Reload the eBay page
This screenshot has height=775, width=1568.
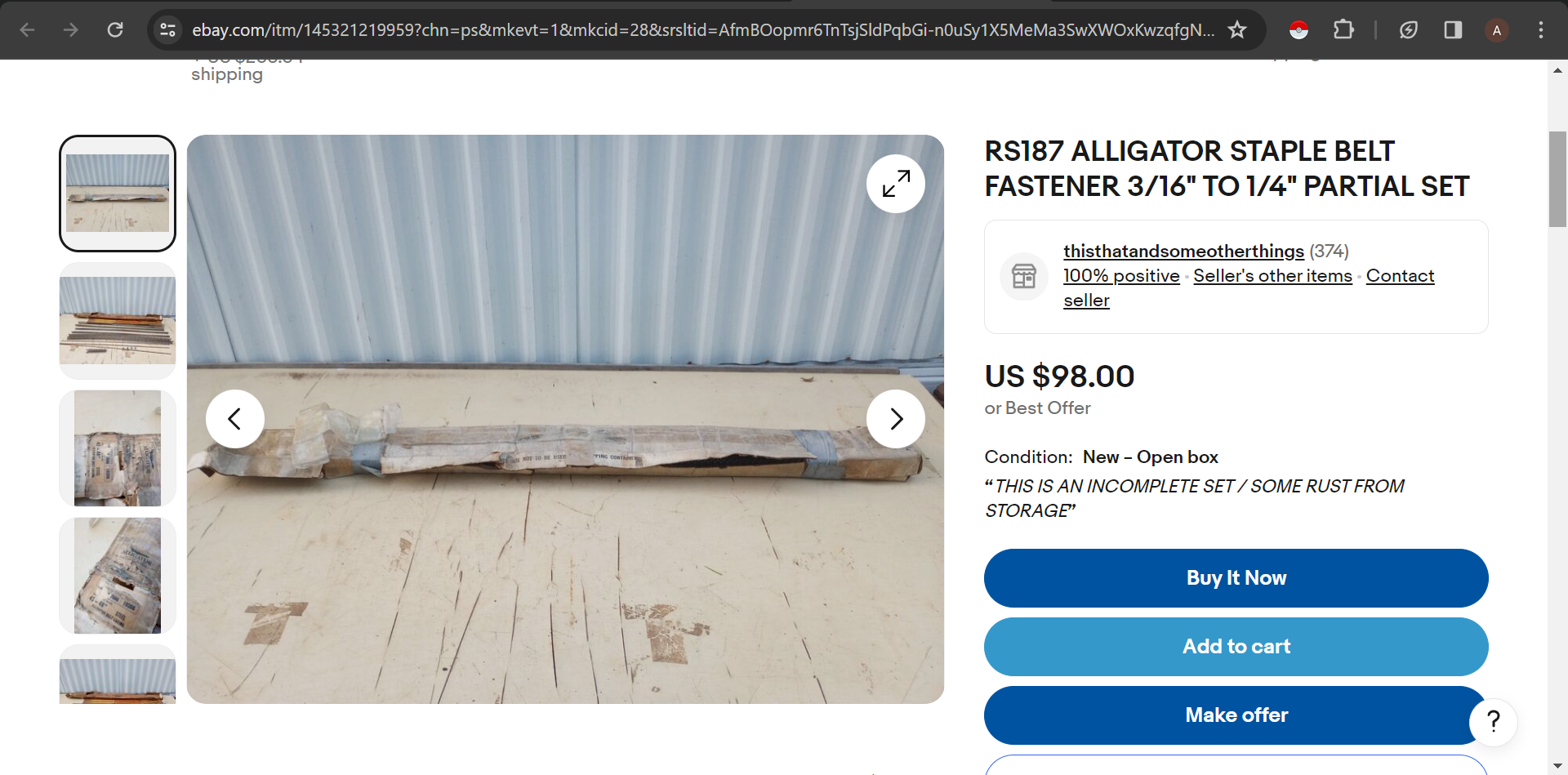[x=115, y=30]
